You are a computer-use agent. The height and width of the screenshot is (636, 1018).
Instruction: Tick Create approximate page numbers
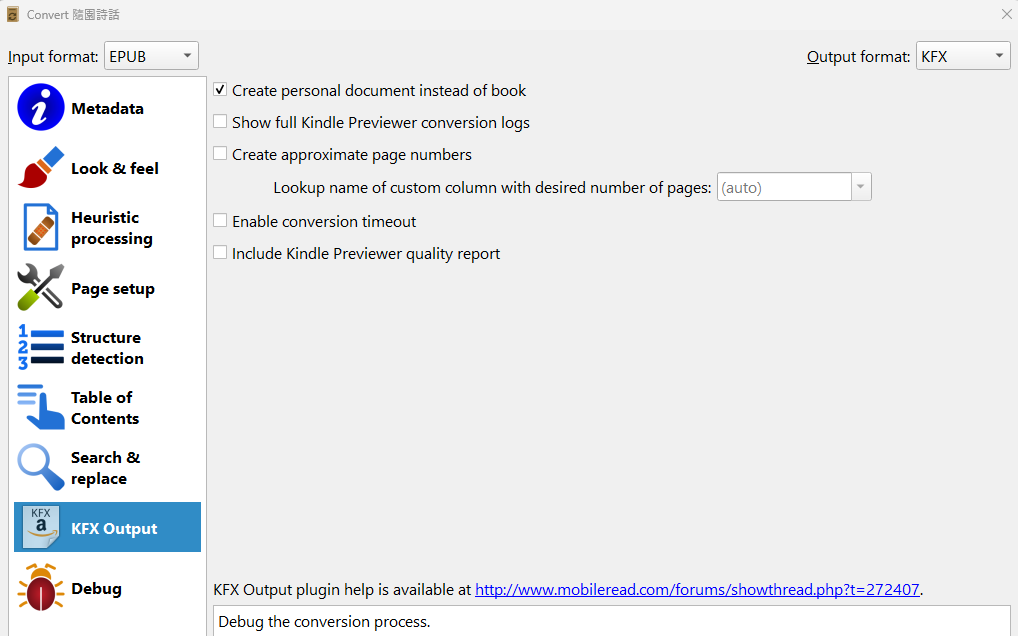click(x=220, y=153)
